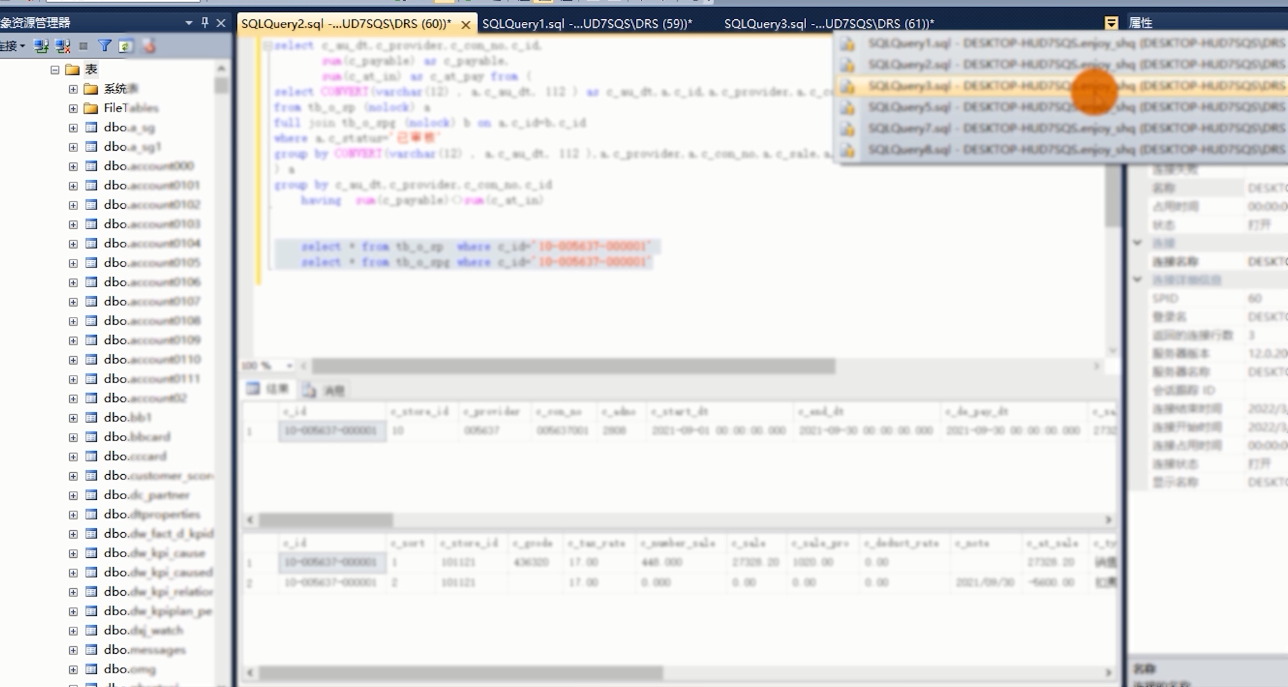Click the 27328.20 c_sale cell in second grid
Screen dimensions: 1288x687
[x=756, y=563]
